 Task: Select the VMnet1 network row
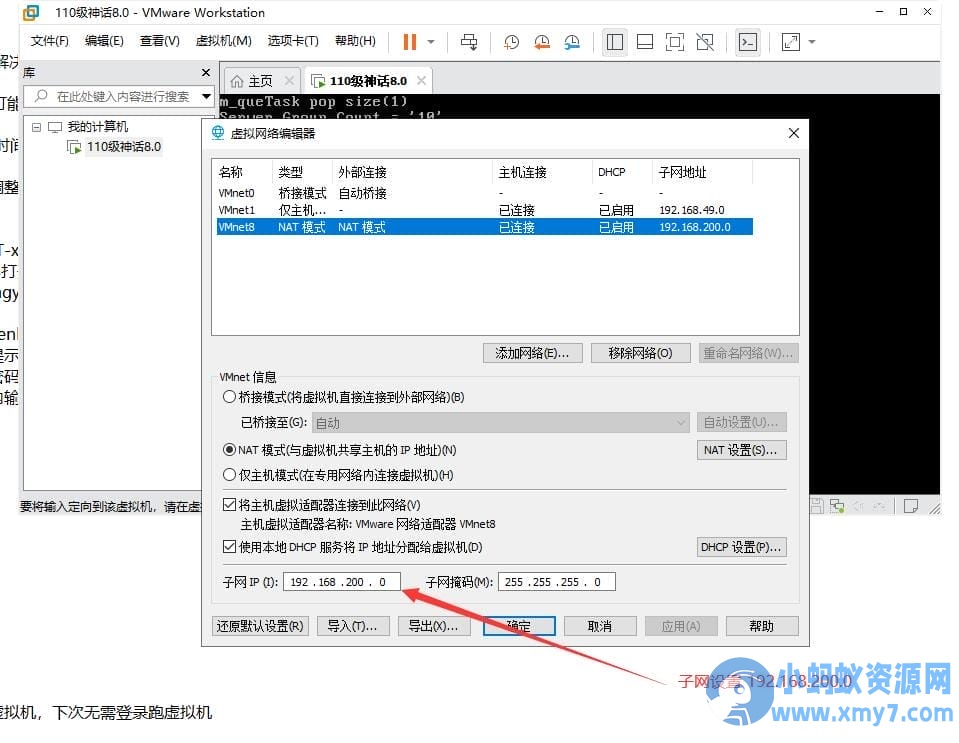[484, 210]
